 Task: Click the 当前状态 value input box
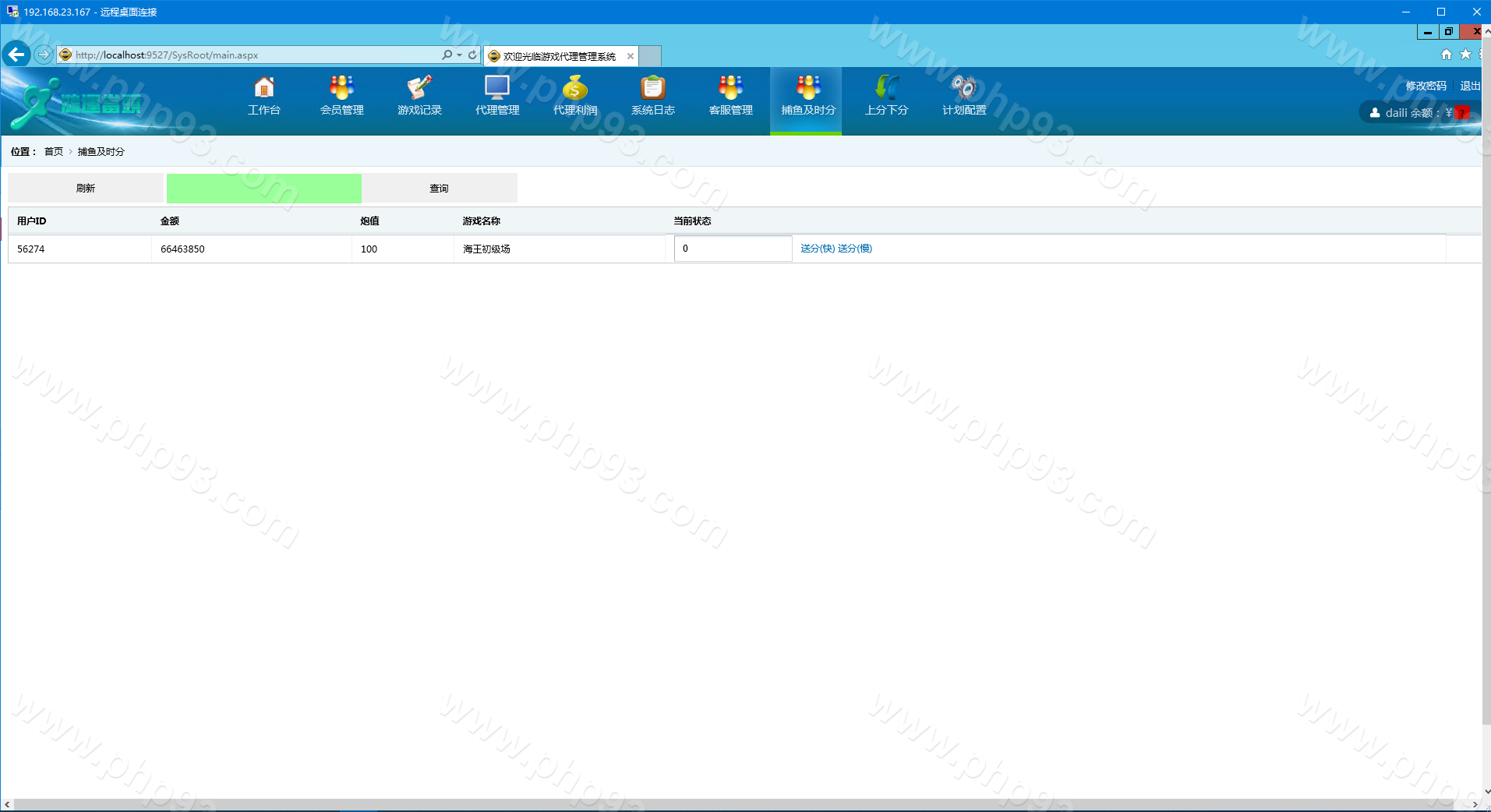(733, 249)
